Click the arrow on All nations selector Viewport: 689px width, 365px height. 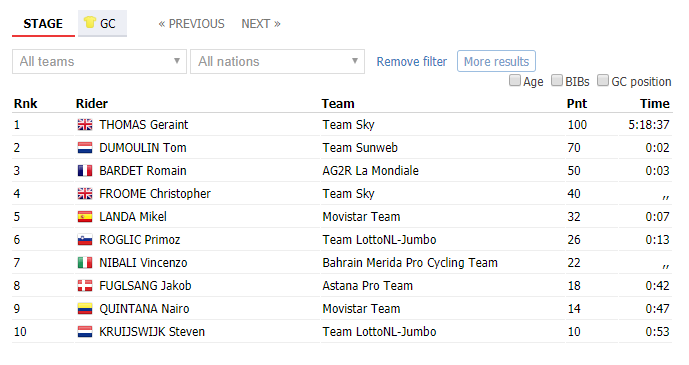[355, 61]
